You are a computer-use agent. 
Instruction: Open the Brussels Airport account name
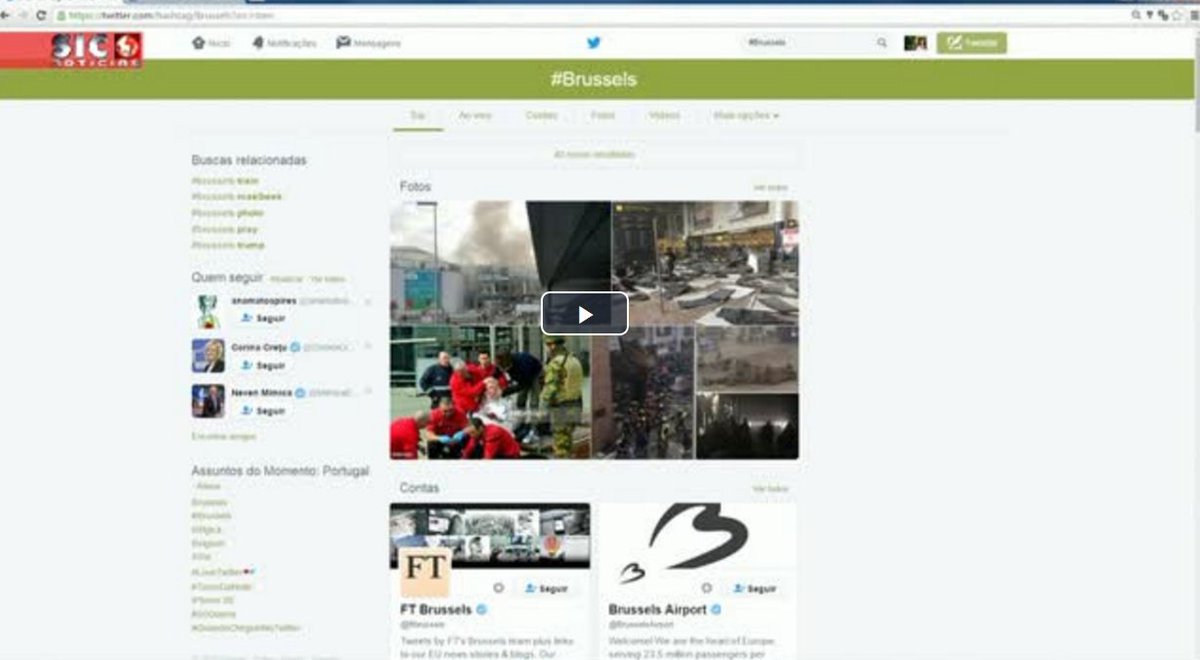tap(657, 610)
